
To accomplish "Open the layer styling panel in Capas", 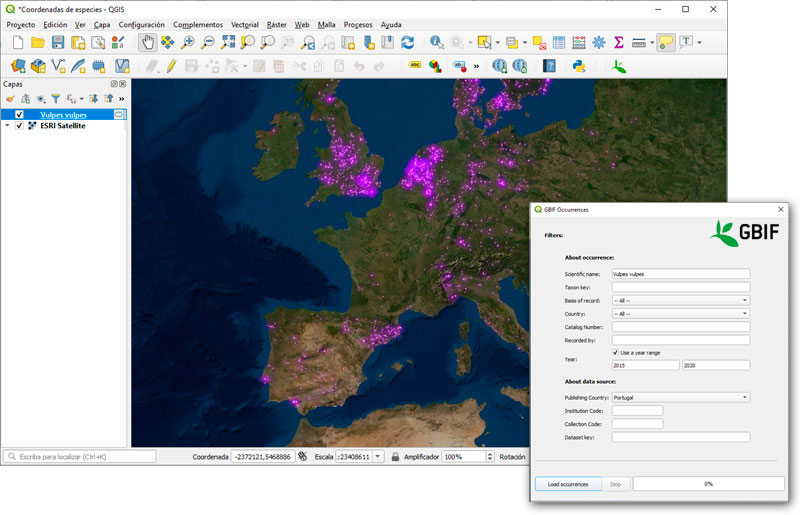I will pos(10,99).
